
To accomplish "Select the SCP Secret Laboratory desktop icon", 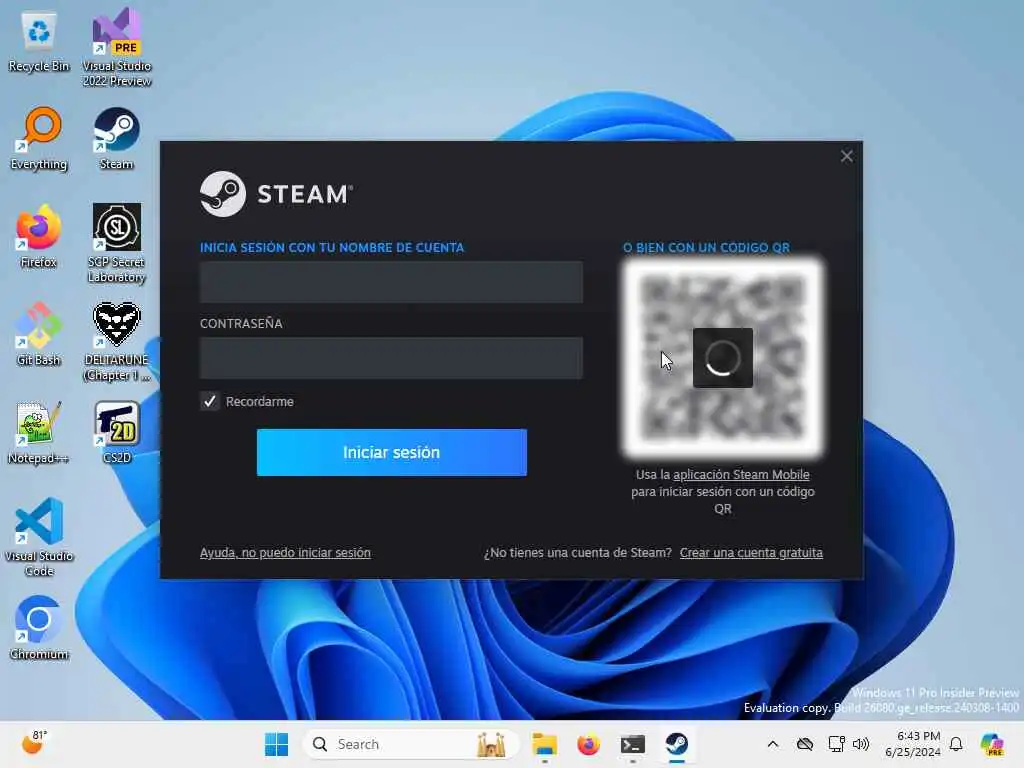I will pos(117,243).
